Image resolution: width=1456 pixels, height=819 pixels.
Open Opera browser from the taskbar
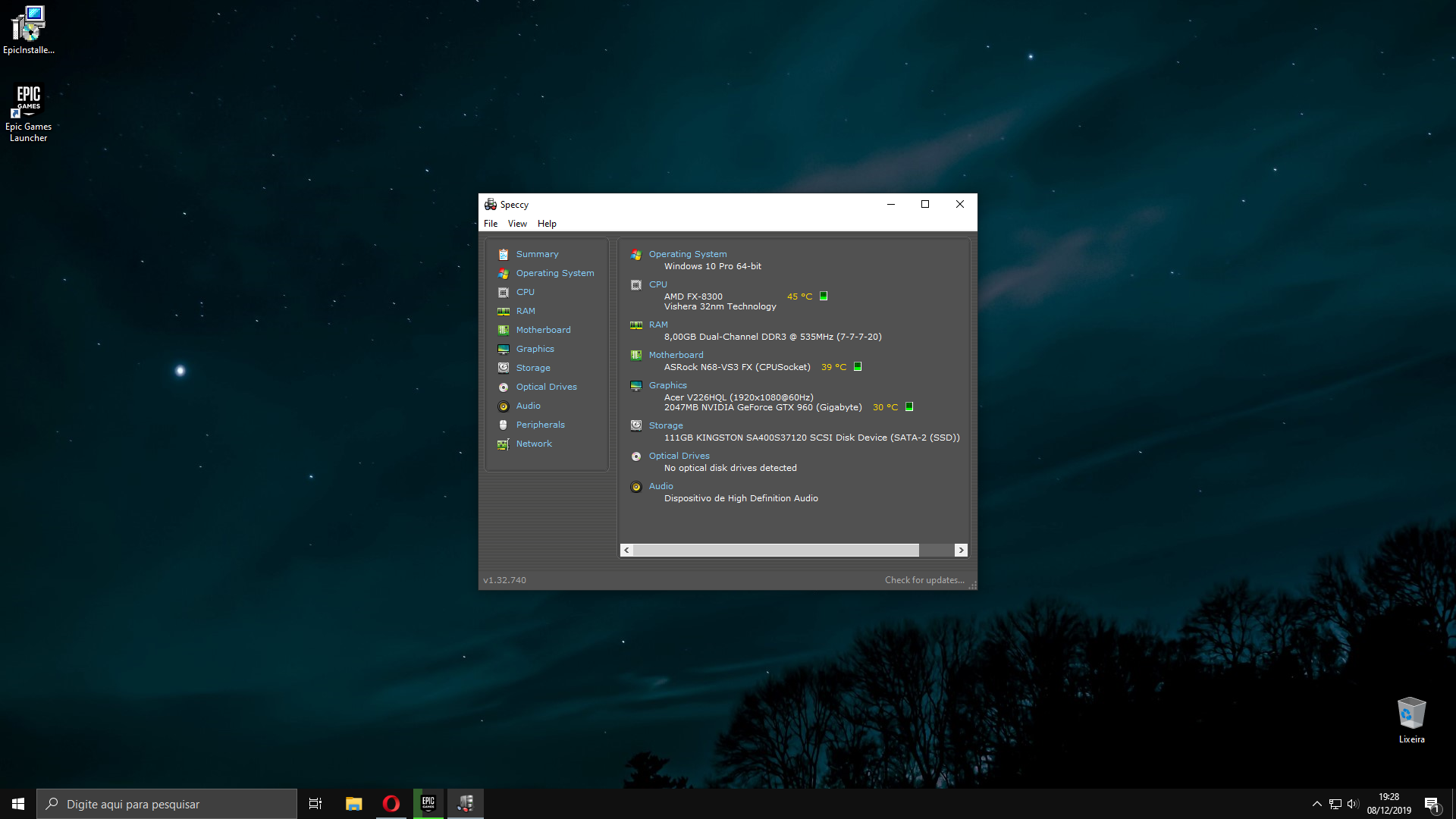pyautogui.click(x=391, y=804)
